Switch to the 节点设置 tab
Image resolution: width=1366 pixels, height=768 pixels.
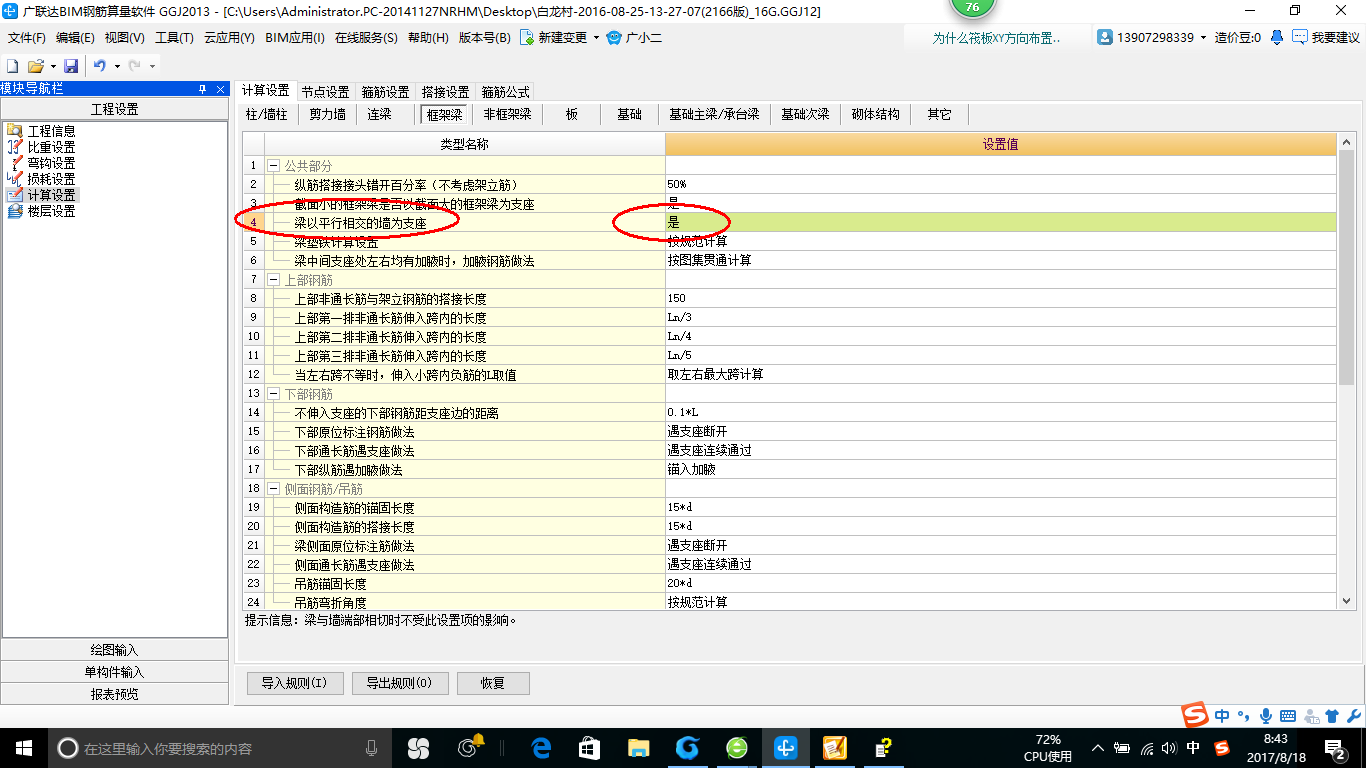pyautogui.click(x=325, y=91)
